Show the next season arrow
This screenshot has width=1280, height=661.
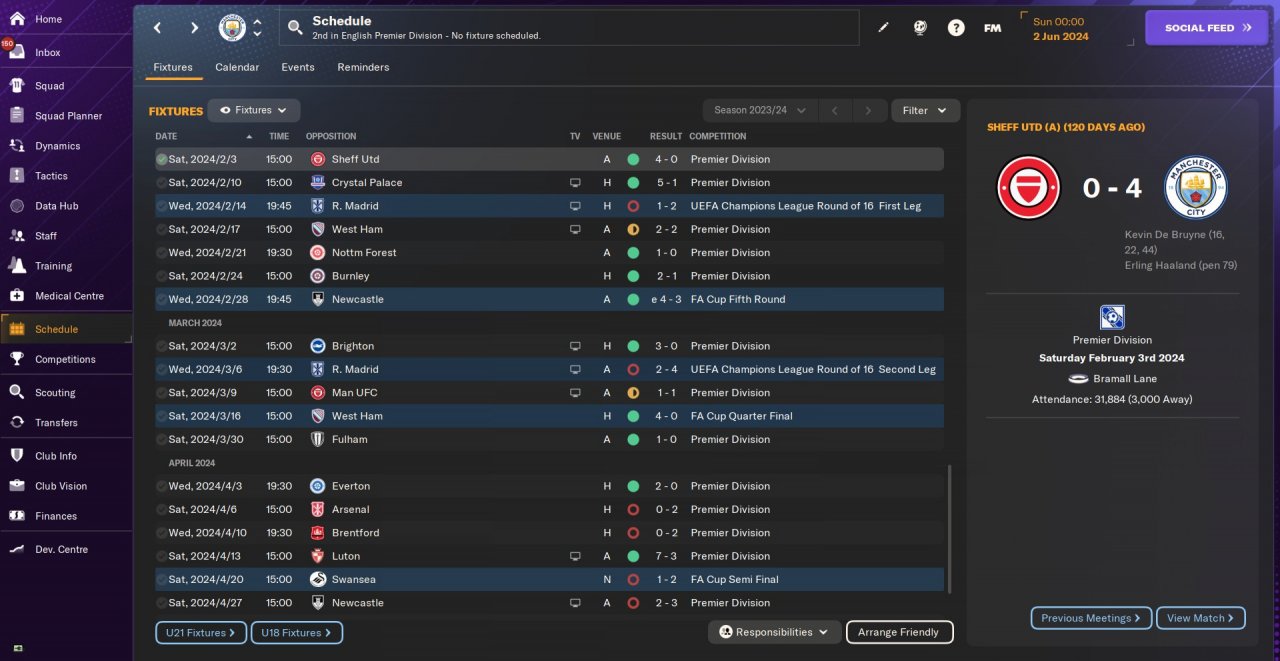(x=869, y=111)
